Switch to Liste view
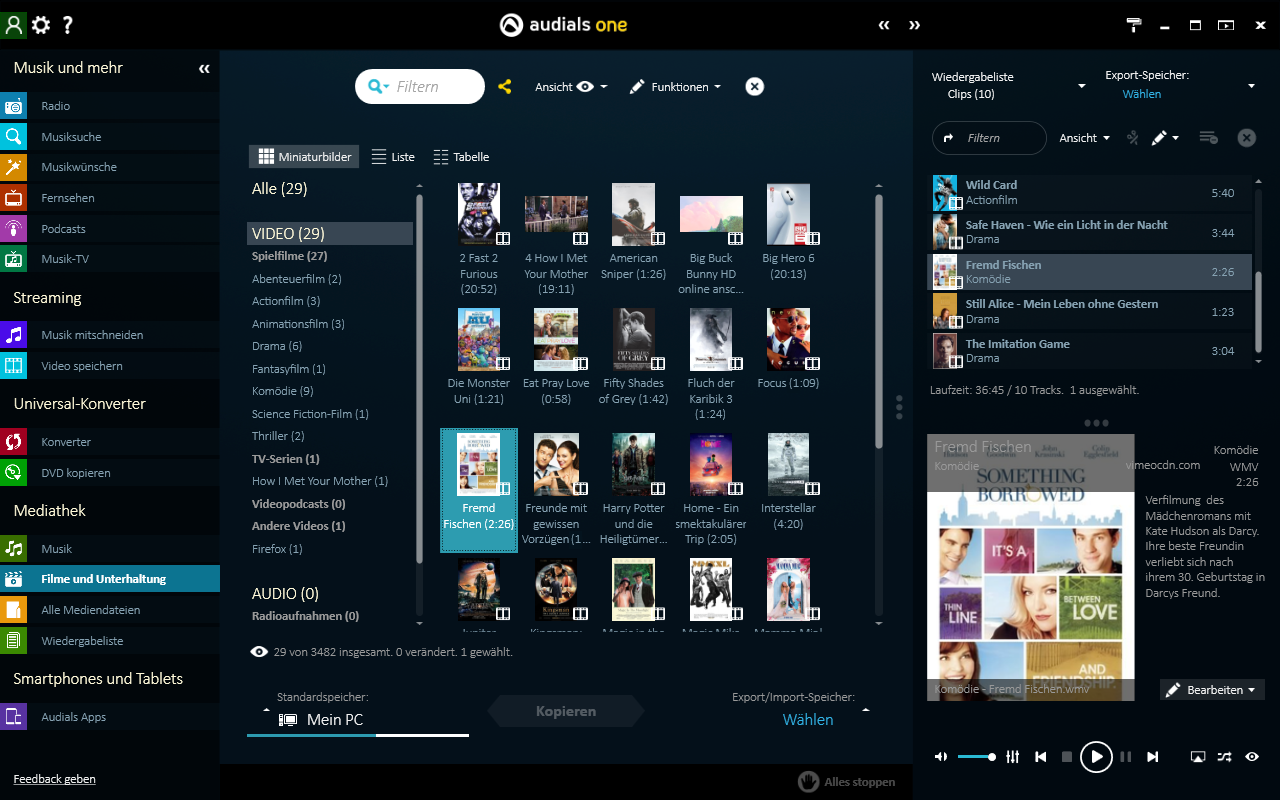The height and width of the screenshot is (800, 1280). (x=393, y=157)
